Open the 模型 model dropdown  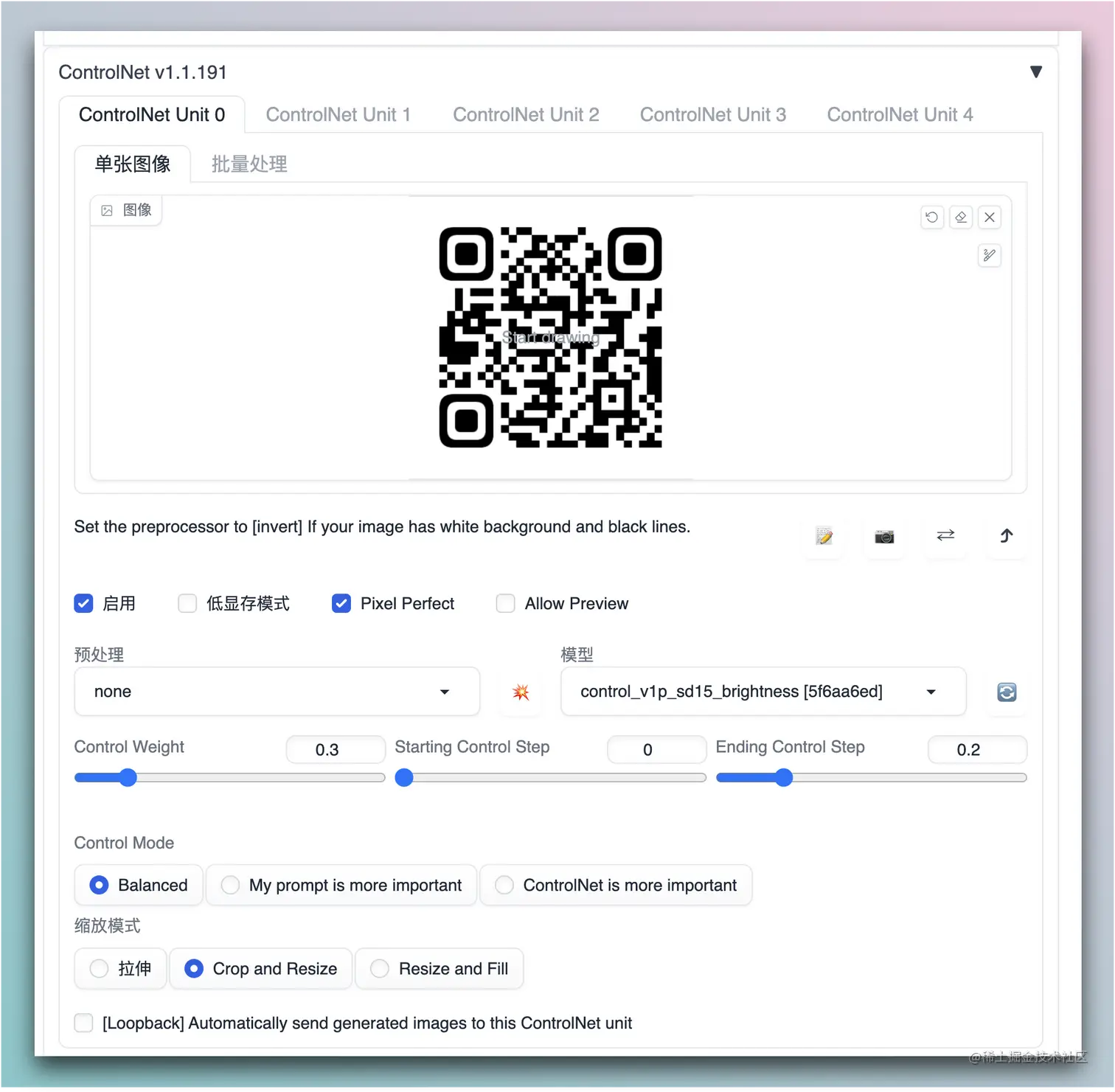tap(763, 692)
